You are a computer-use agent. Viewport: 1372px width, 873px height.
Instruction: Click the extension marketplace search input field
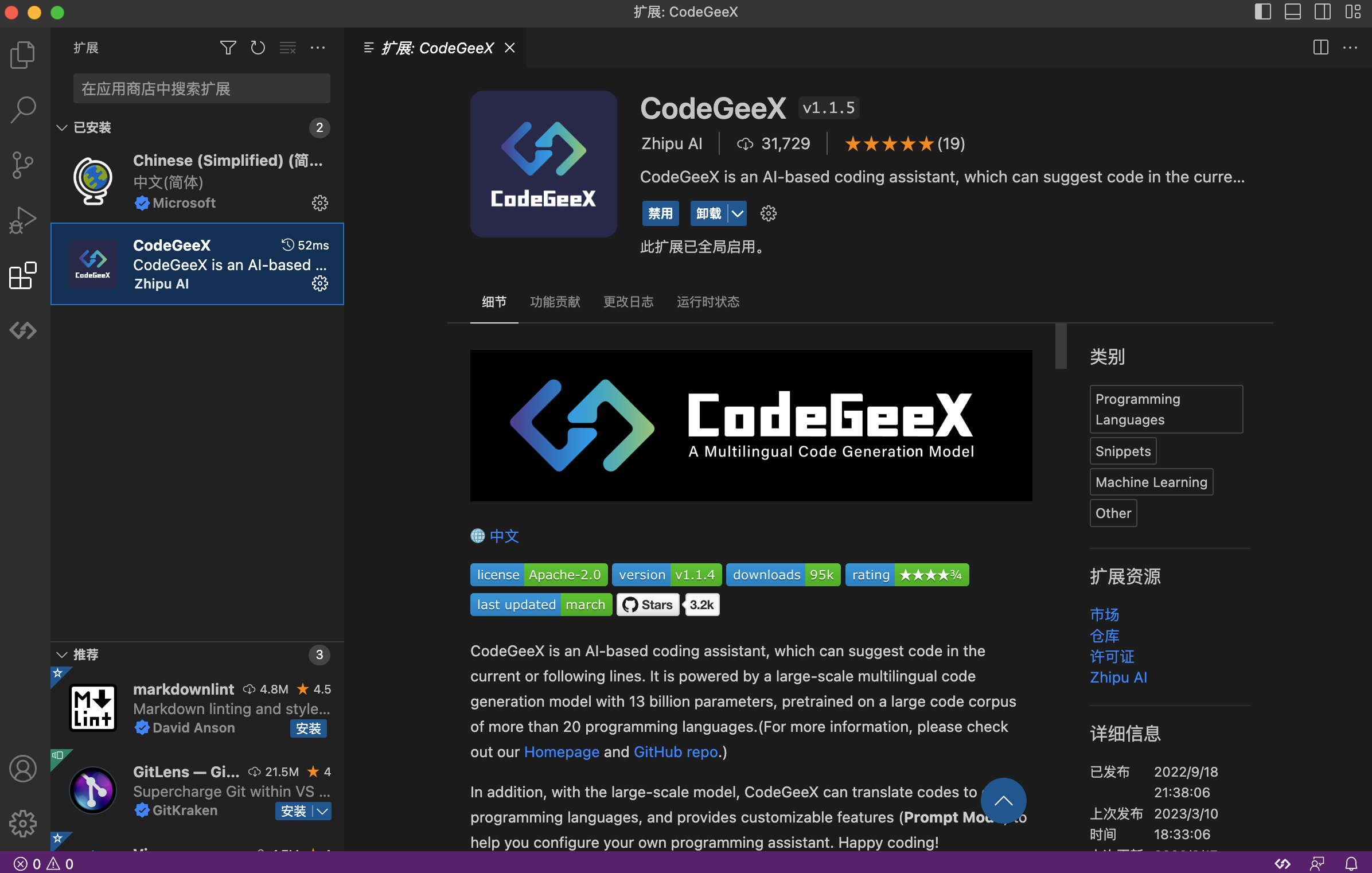201,88
